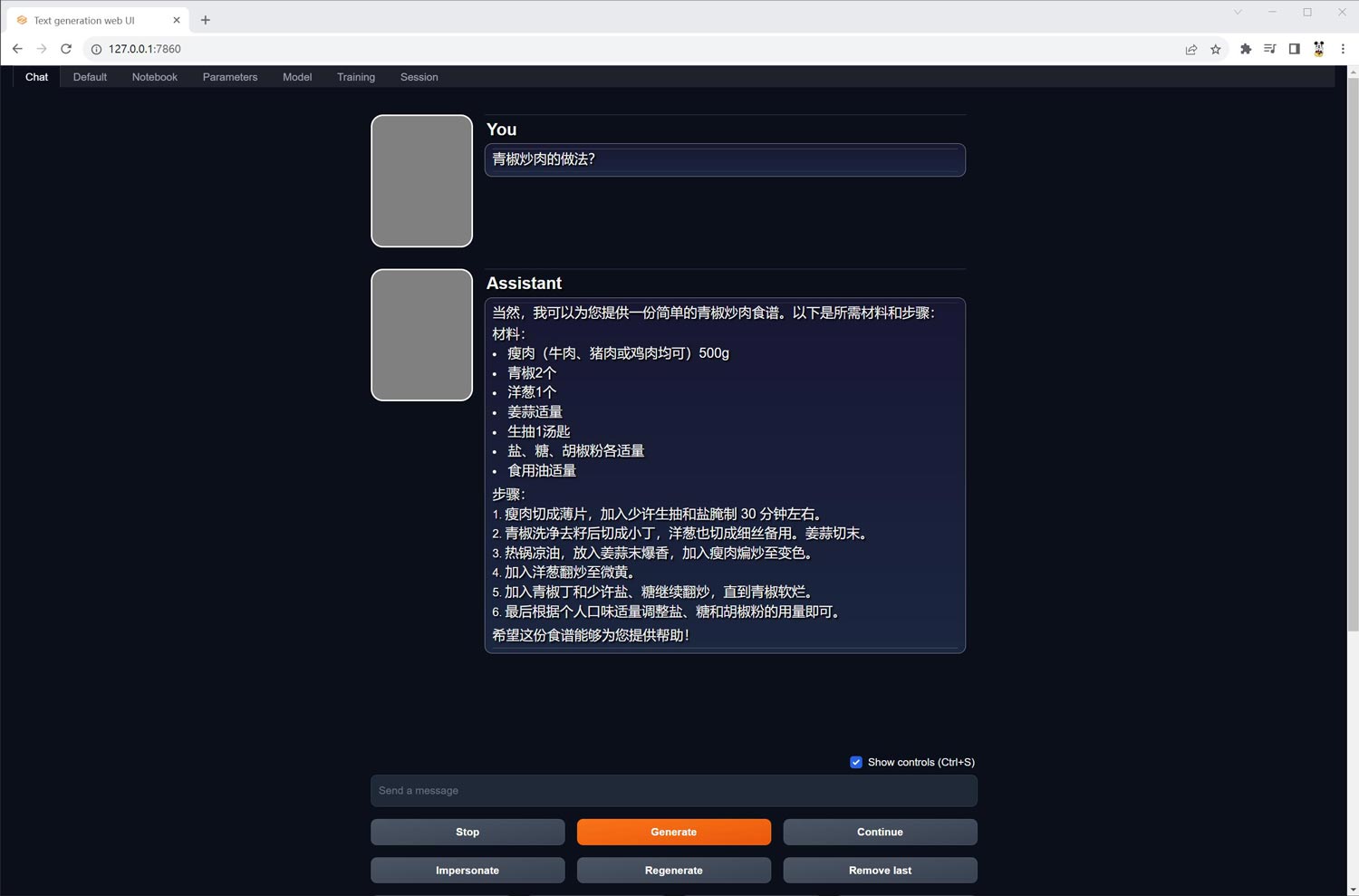Screen dimensions: 1359x896
Task: Click the orange Generate button
Action: pos(674,832)
